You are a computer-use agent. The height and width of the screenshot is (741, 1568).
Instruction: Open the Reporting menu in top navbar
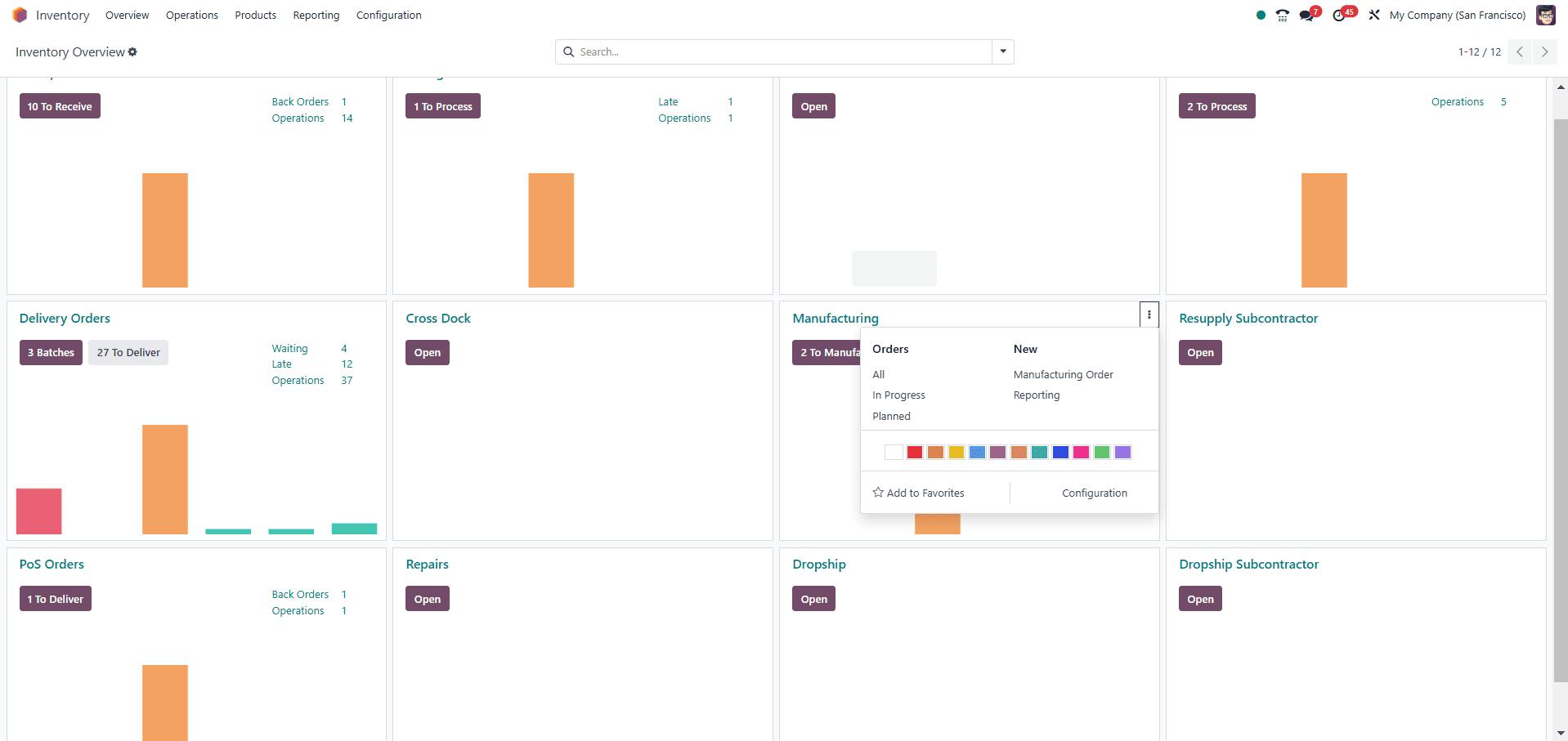click(x=316, y=16)
